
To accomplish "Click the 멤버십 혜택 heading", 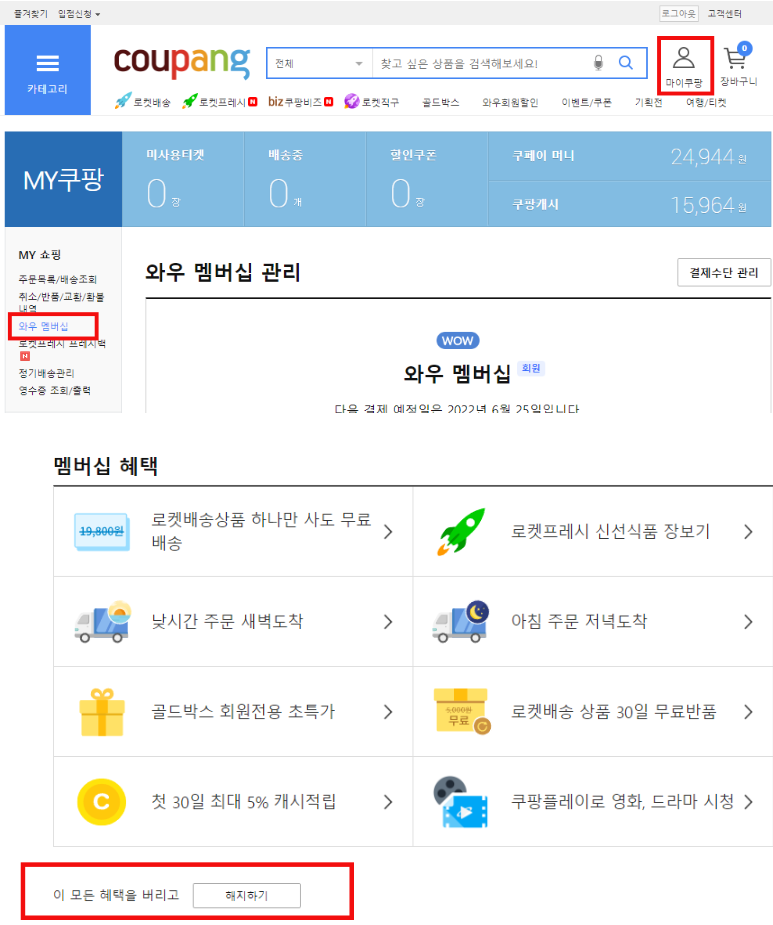I will pyautogui.click(x=106, y=465).
